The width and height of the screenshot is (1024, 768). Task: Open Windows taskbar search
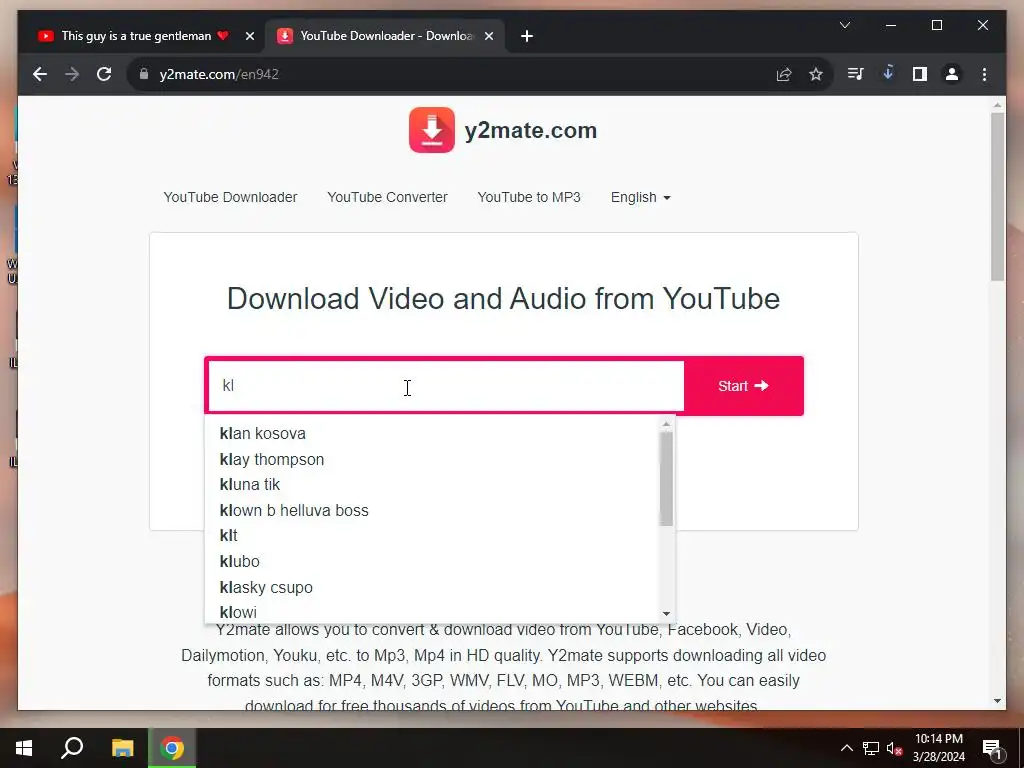[72, 748]
